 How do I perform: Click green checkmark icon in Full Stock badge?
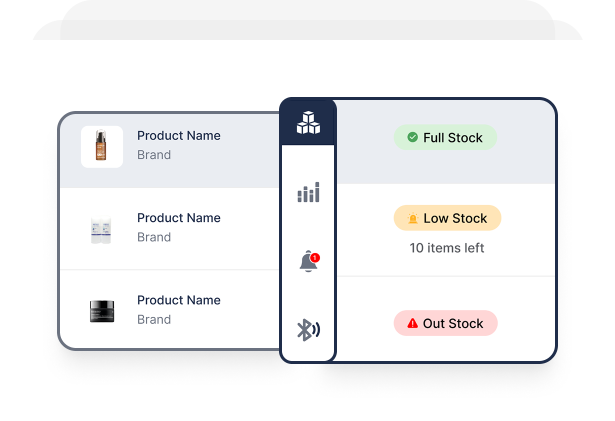pyautogui.click(x=412, y=138)
